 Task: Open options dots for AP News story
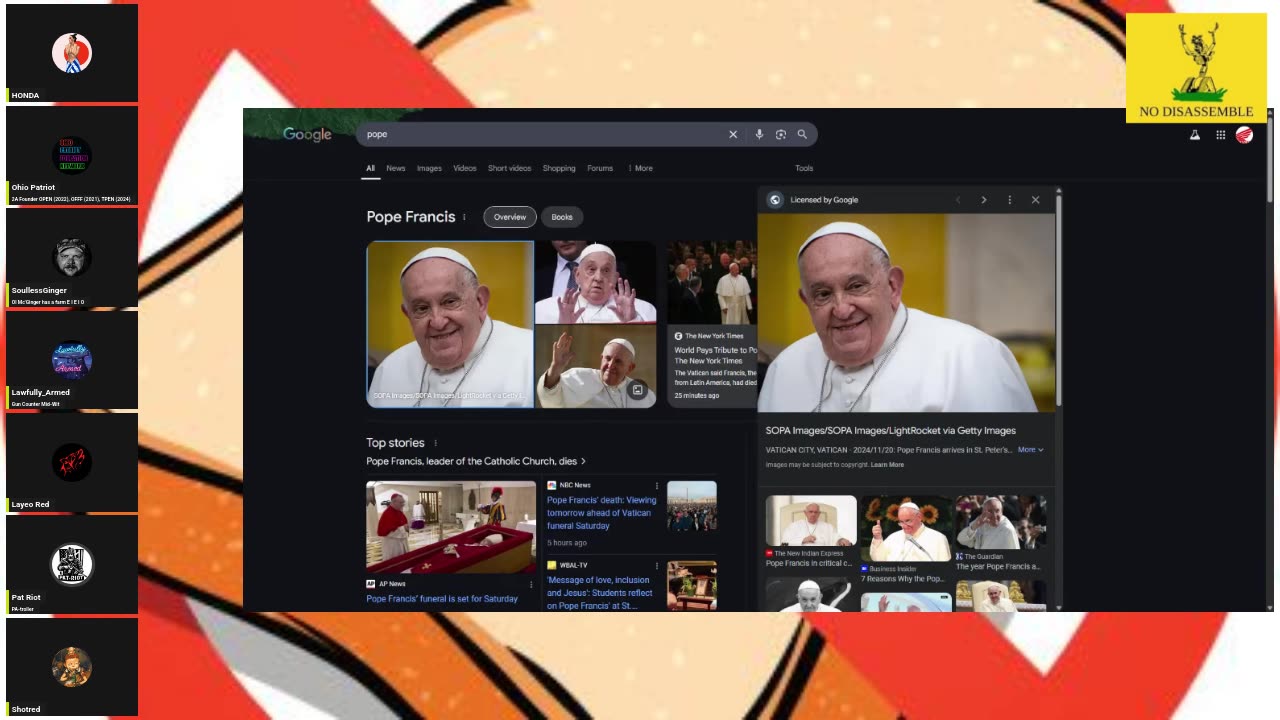click(531, 584)
